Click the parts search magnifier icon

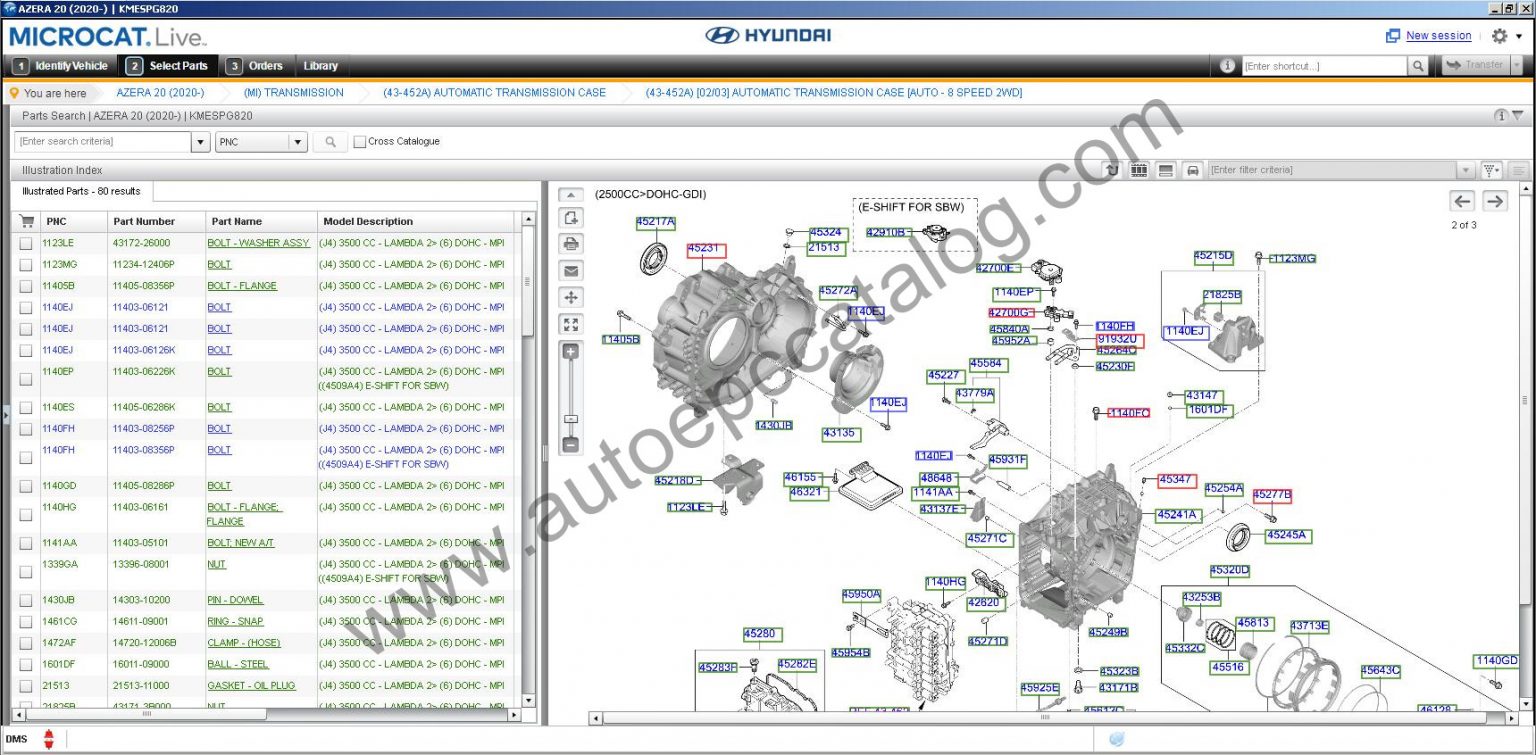tap(330, 142)
